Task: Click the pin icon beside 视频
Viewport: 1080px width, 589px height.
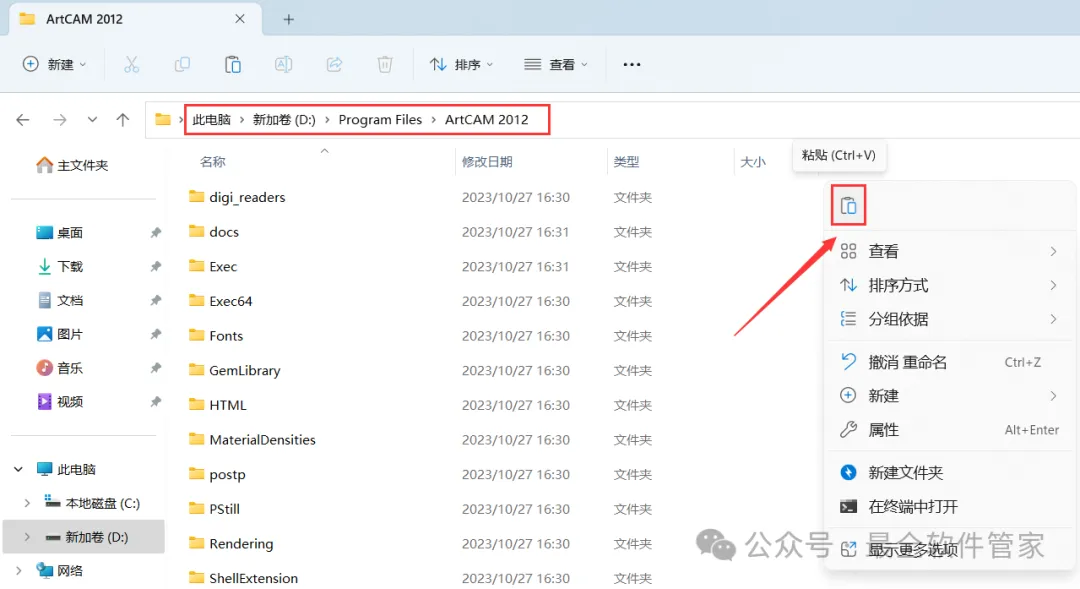Action: click(156, 402)
